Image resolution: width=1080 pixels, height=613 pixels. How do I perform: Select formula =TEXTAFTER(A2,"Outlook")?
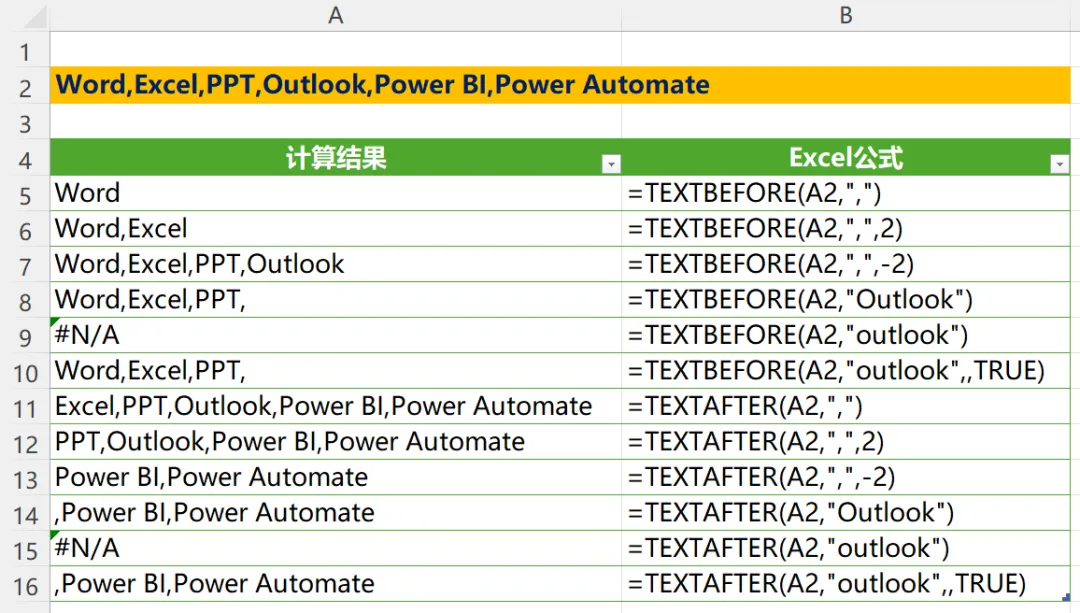pyautogui.click(x=846, y=512)
